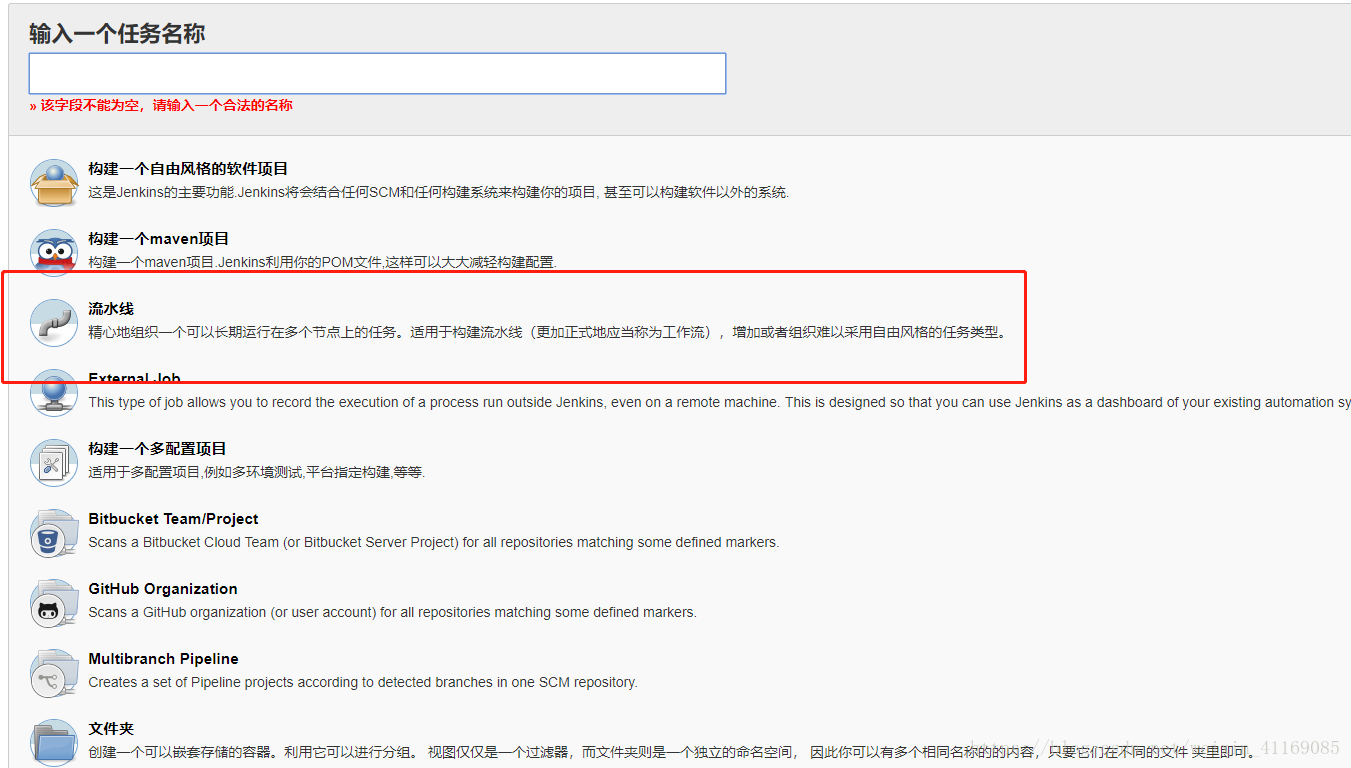Image resolution: width=1351 pixels, height=768 pixels.
Task: Click the heading 输入一个任务名称
Action: coord(117,33)
